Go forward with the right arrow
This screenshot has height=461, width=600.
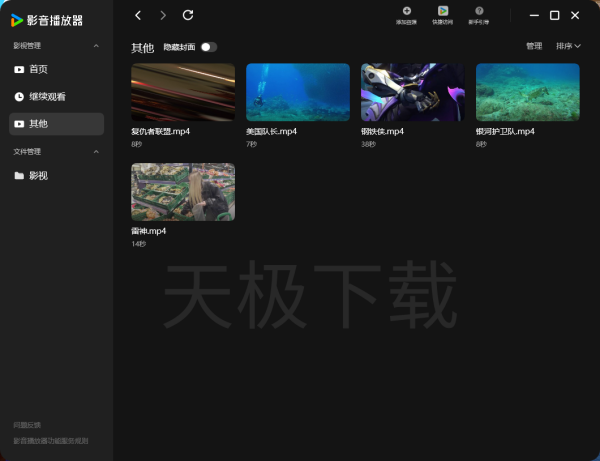tap(163, 15)
